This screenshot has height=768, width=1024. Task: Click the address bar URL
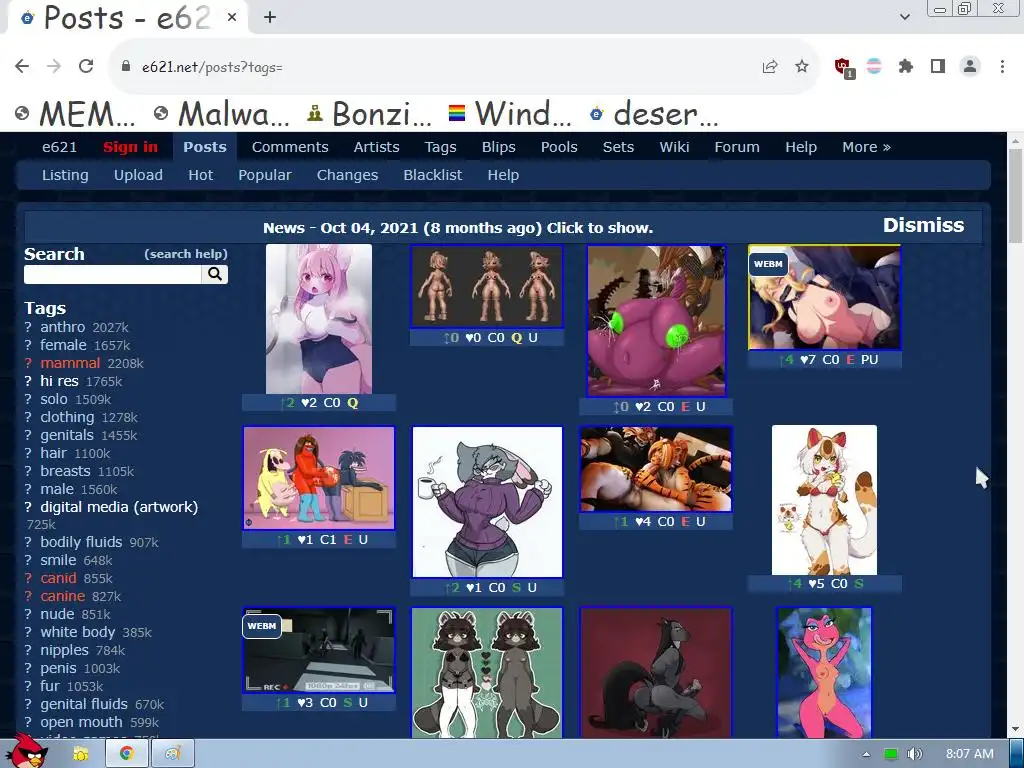point(212,67)
